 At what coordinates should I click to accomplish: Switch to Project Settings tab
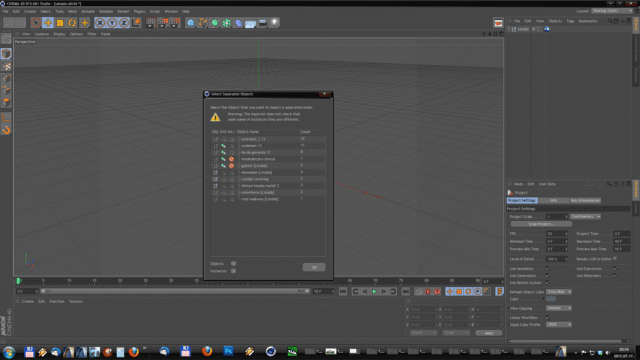pos(522,200)
